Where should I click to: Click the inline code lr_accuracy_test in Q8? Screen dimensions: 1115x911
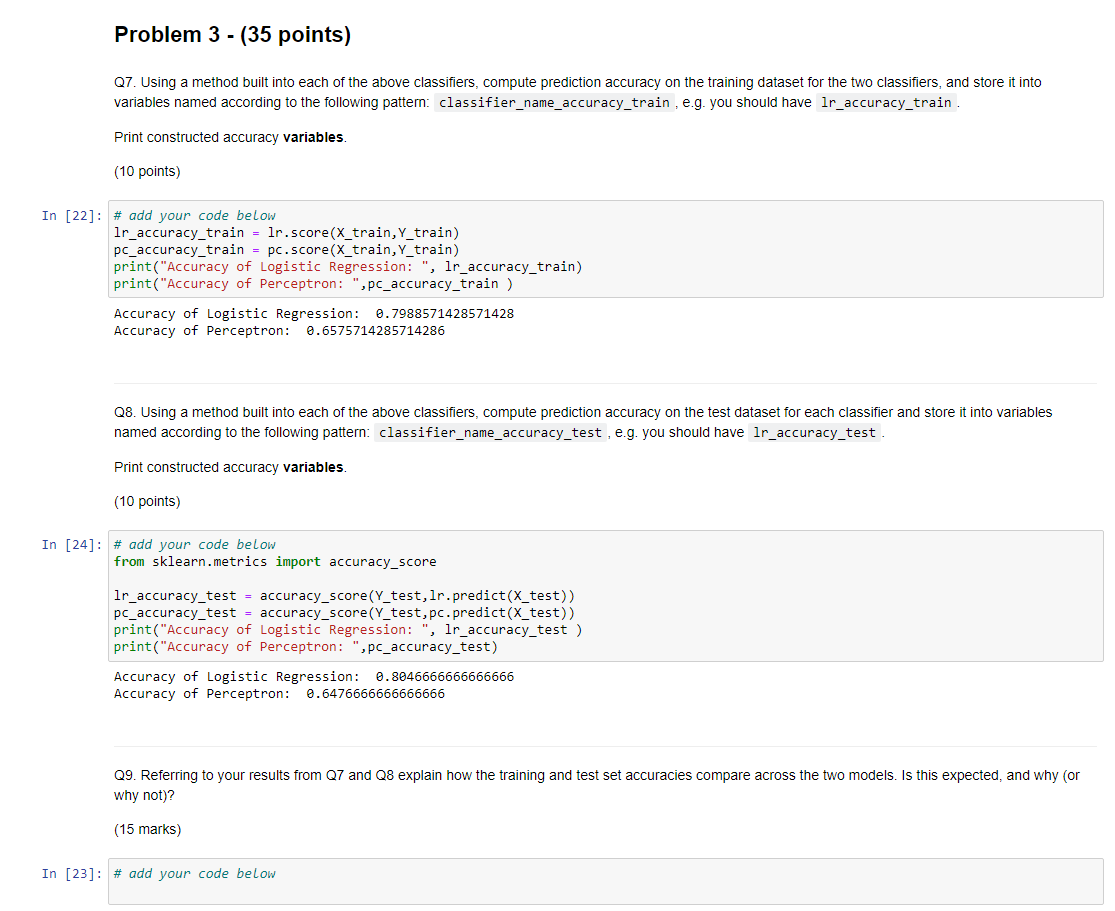coord(813,432)
